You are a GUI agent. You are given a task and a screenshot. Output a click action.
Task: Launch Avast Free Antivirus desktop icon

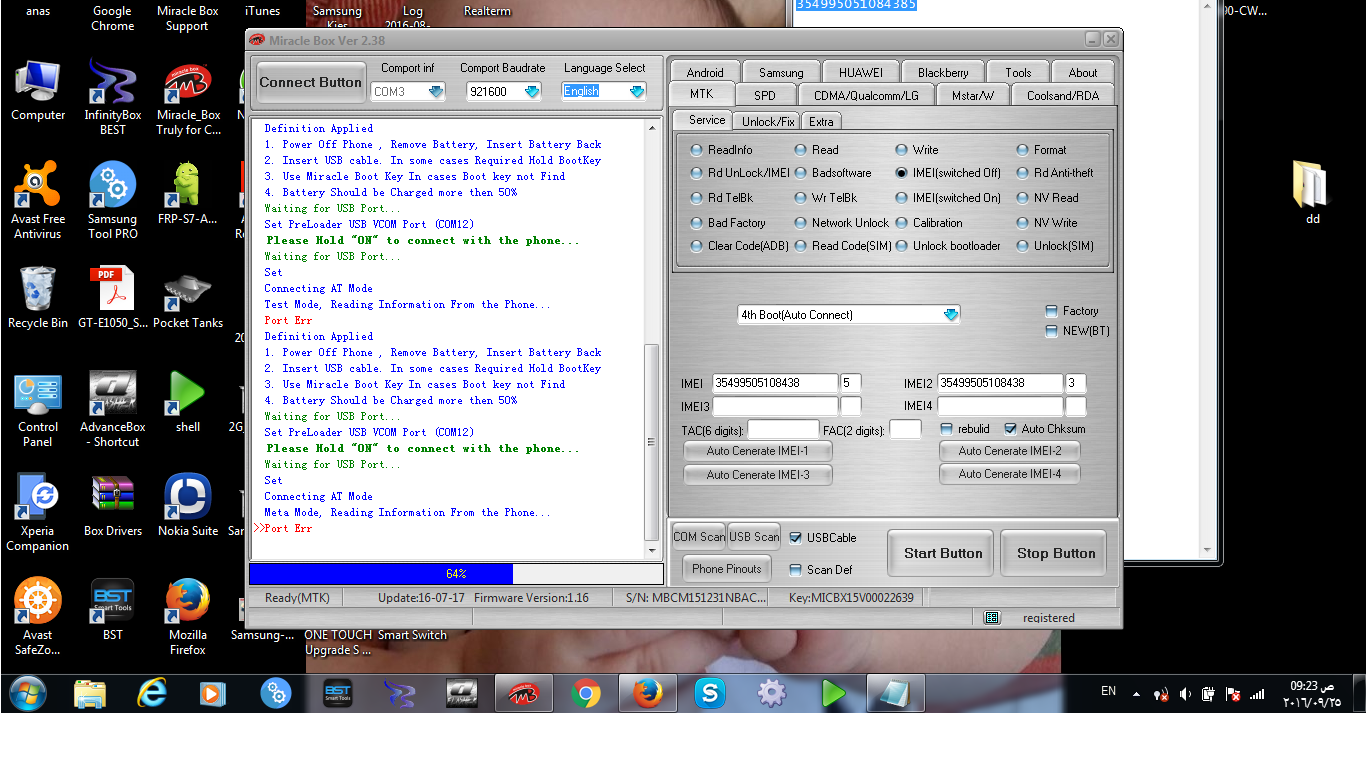click(38, 201)
